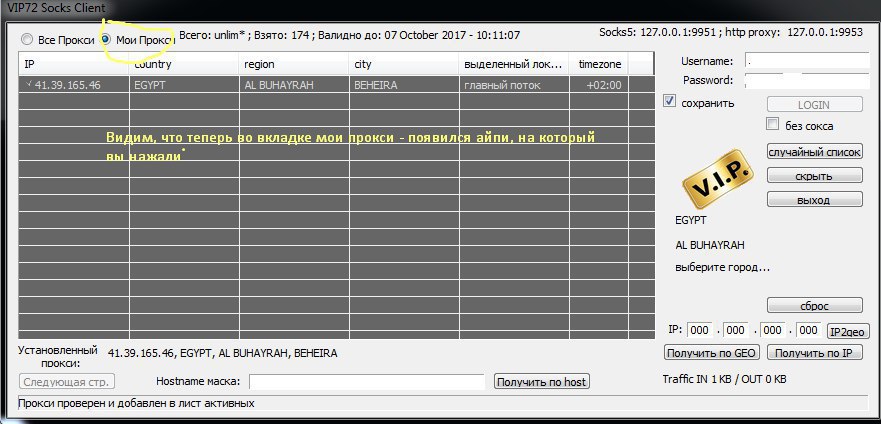Screen dimensions: 881x424
Task: Toggle the сохранить checkbox
Action: point(670,102)
